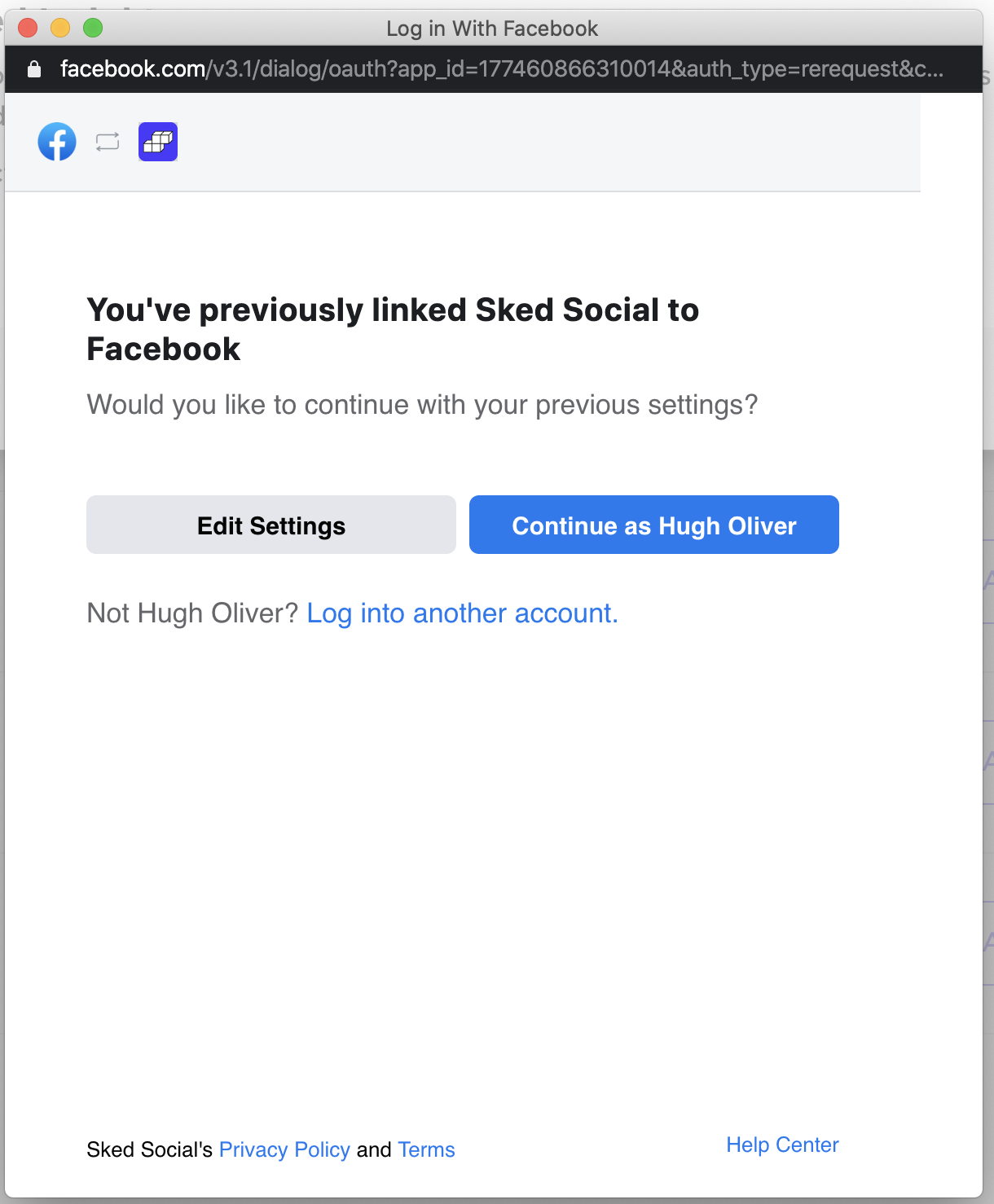Open Sked Social's Privacy Policy link
Screen dimensions: 994x1204
tap(284, 1149)
